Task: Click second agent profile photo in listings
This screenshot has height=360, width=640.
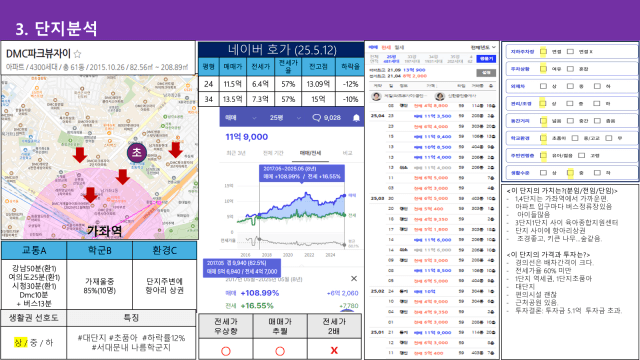Action: (x=439, y=96)
